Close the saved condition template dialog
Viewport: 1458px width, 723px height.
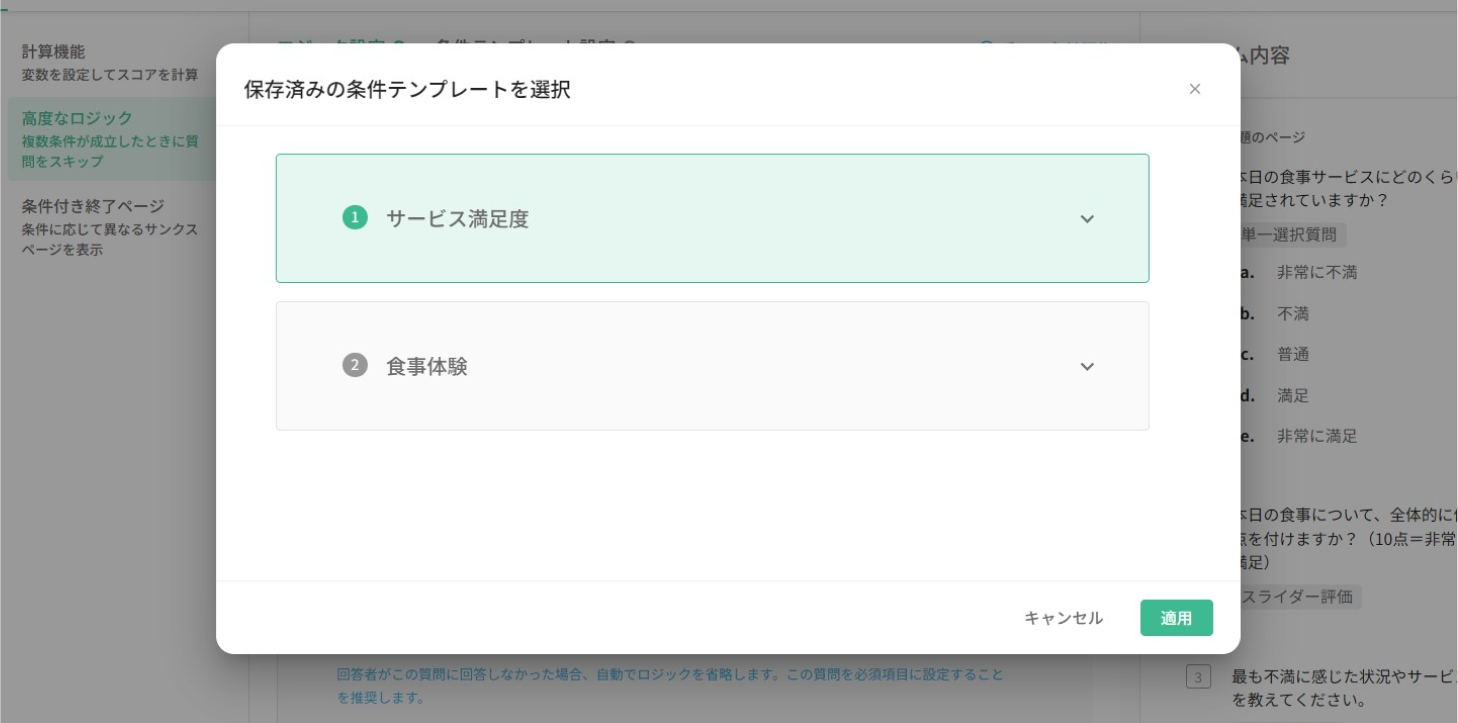(1194, 89)
